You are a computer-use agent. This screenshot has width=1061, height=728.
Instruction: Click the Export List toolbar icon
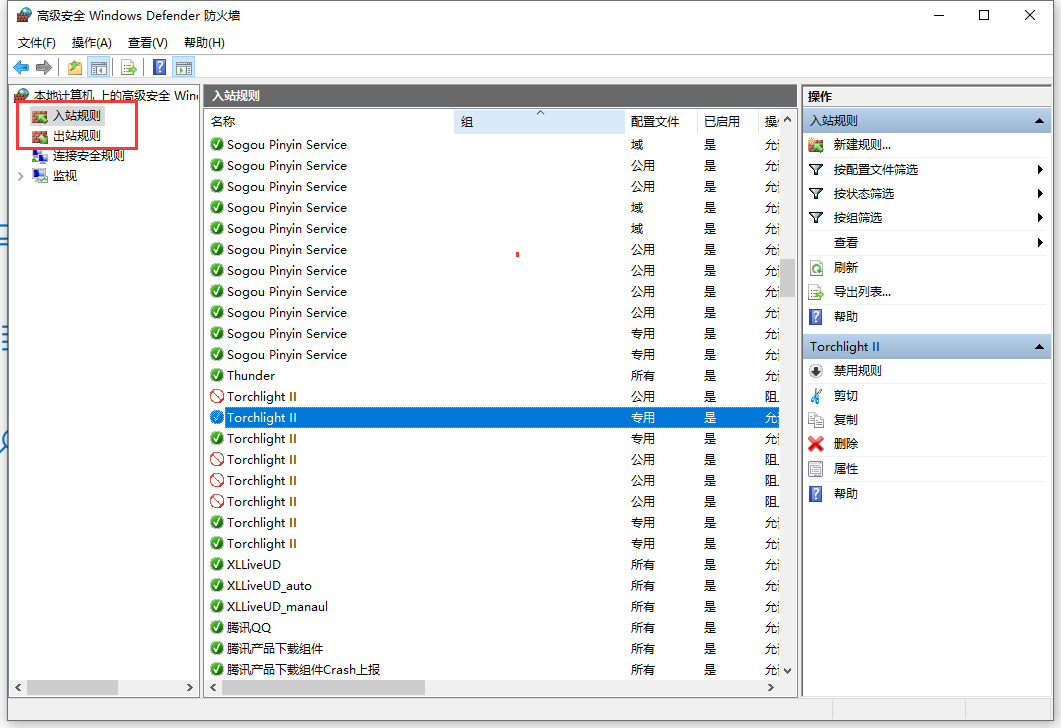[x=129, y=67]
